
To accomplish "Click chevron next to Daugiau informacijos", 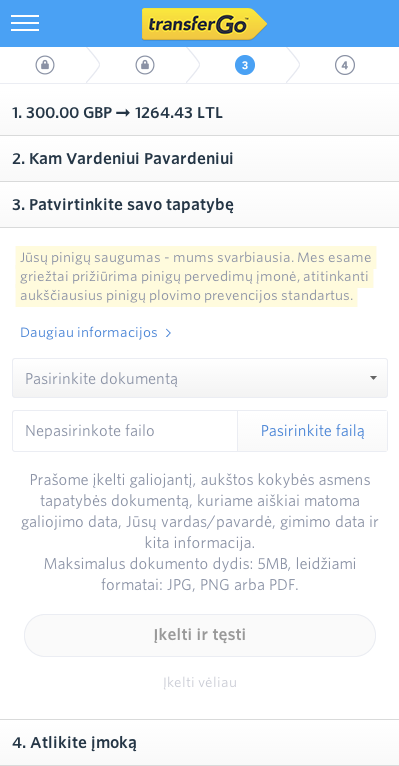I will tap(168, 333).
